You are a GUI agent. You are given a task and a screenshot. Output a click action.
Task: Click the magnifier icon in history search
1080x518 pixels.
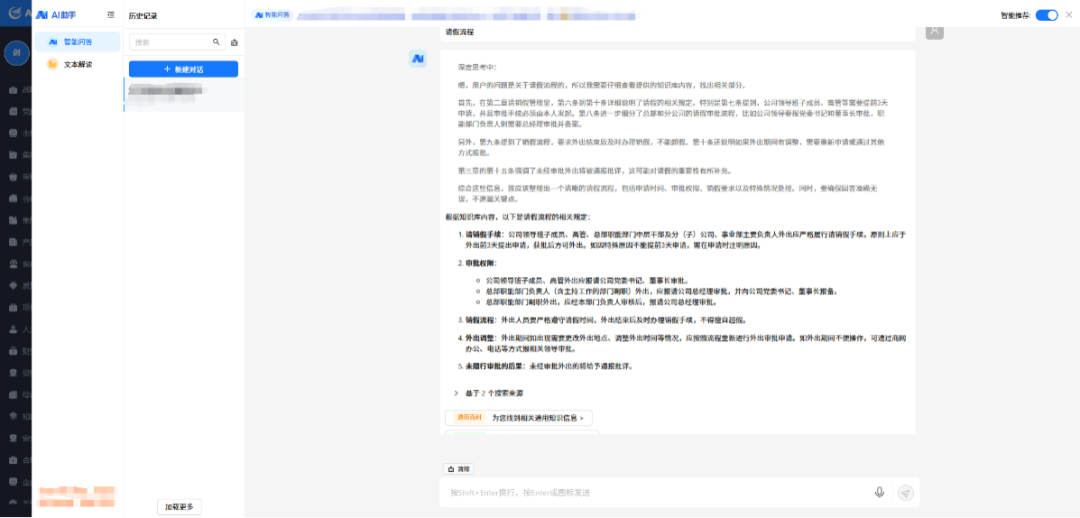[216, 42]
